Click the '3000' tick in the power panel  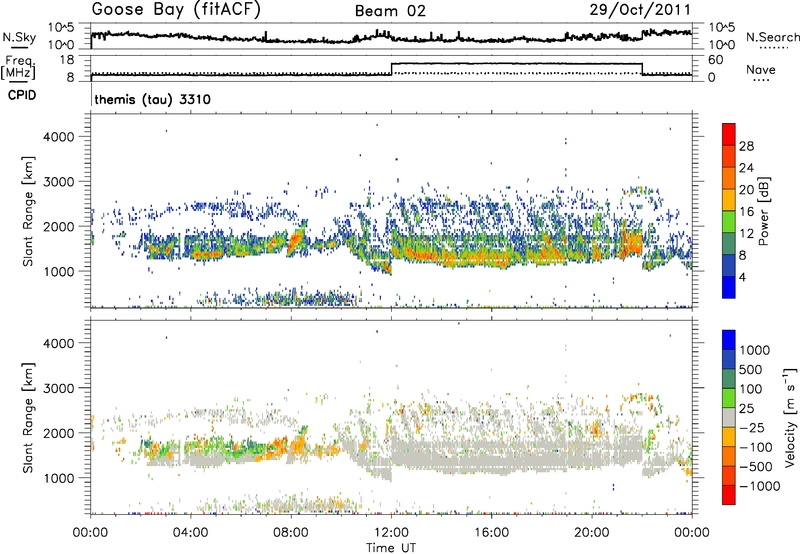(59, 182)
